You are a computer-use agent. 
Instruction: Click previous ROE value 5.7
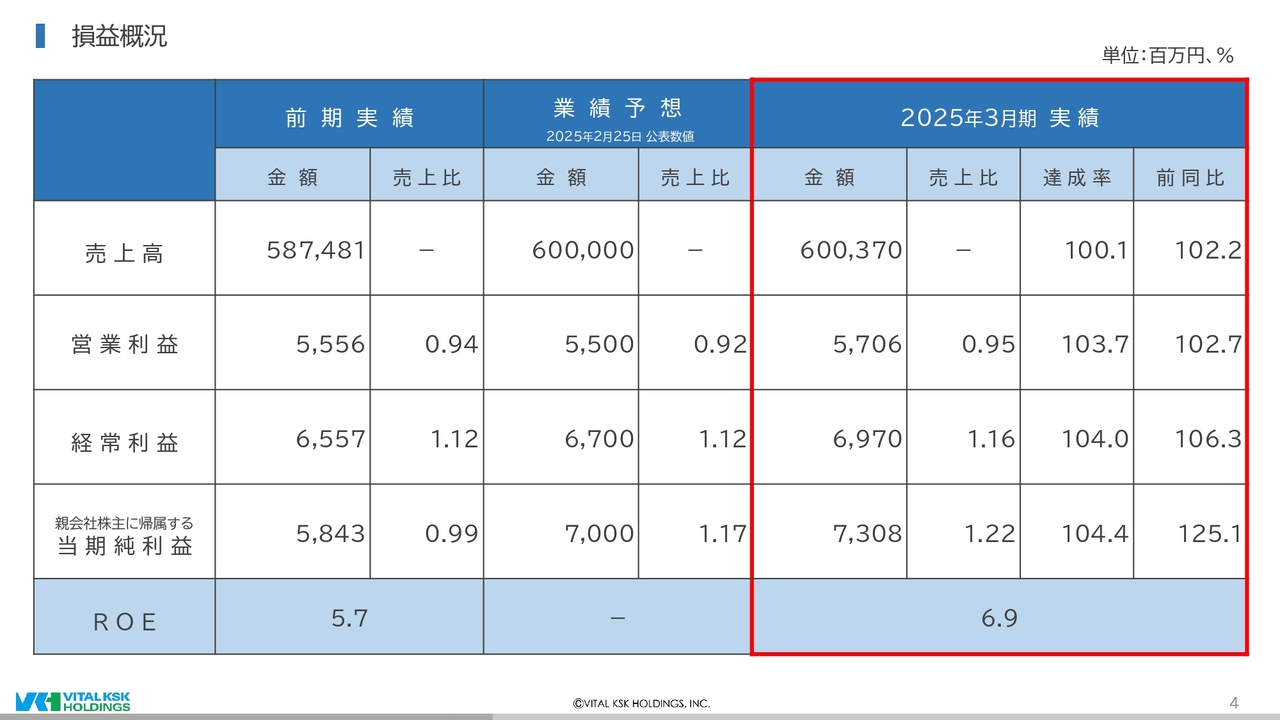point(350,619)
